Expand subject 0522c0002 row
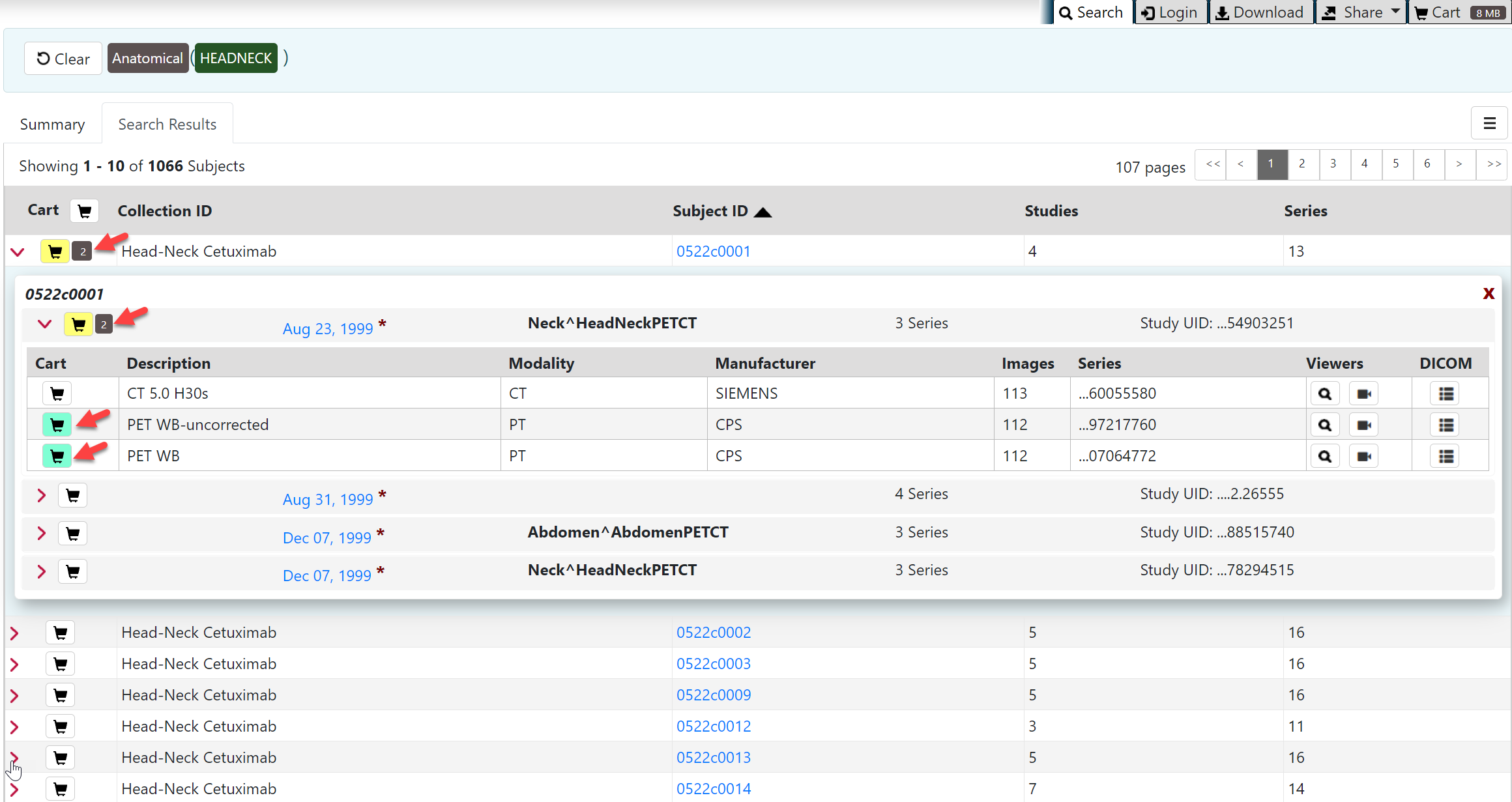 tap(14, 633)
